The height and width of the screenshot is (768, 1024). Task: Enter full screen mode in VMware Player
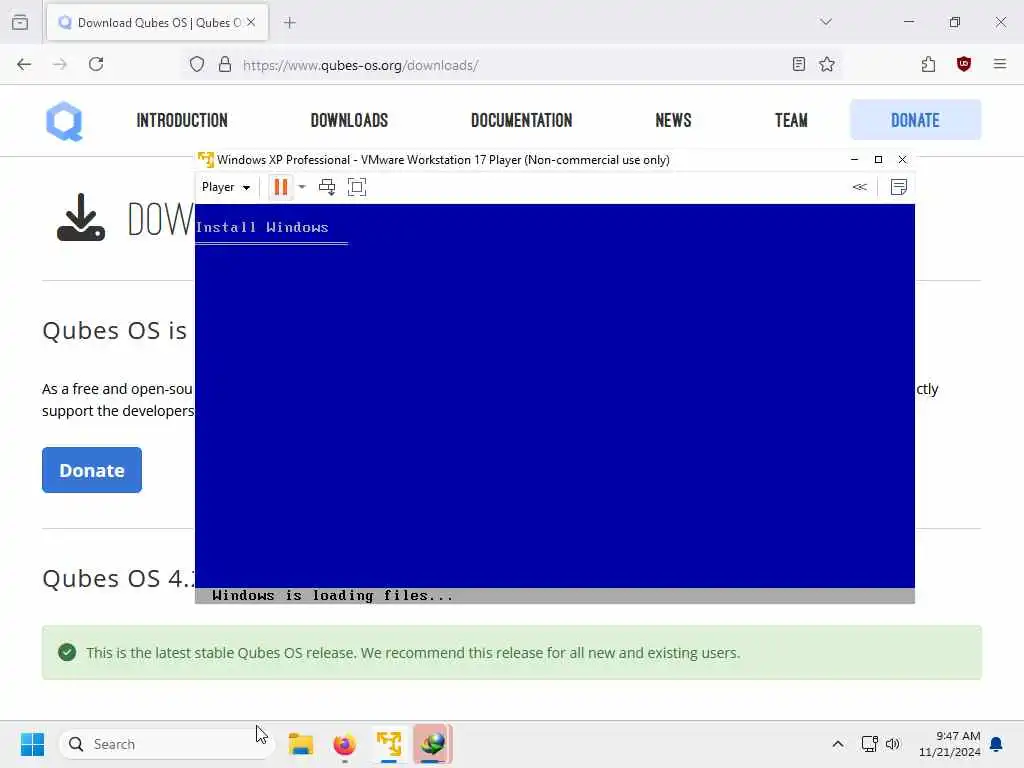pos(357,187)
